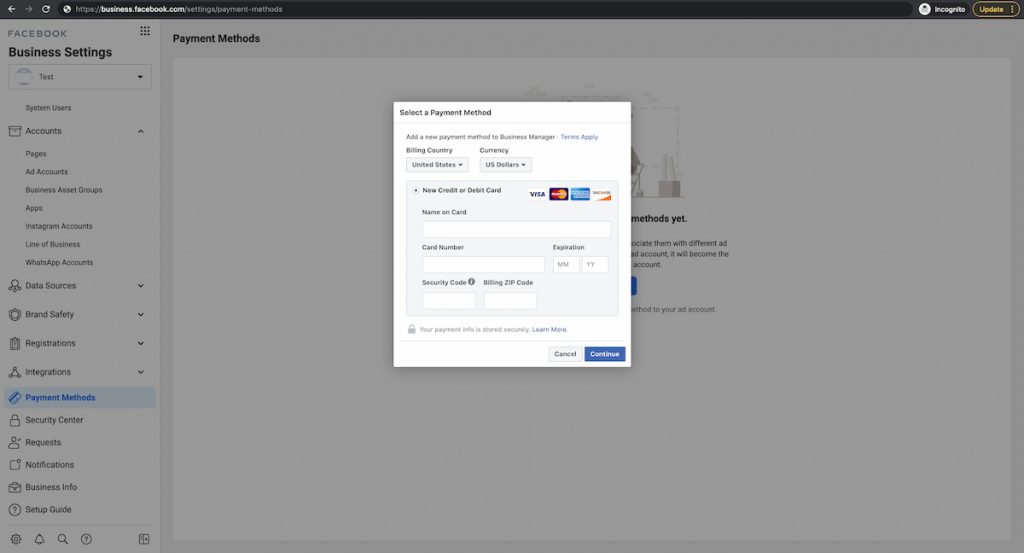
Task: Click the Integrations icon in the sidebar
Action: tap(14, 371)
